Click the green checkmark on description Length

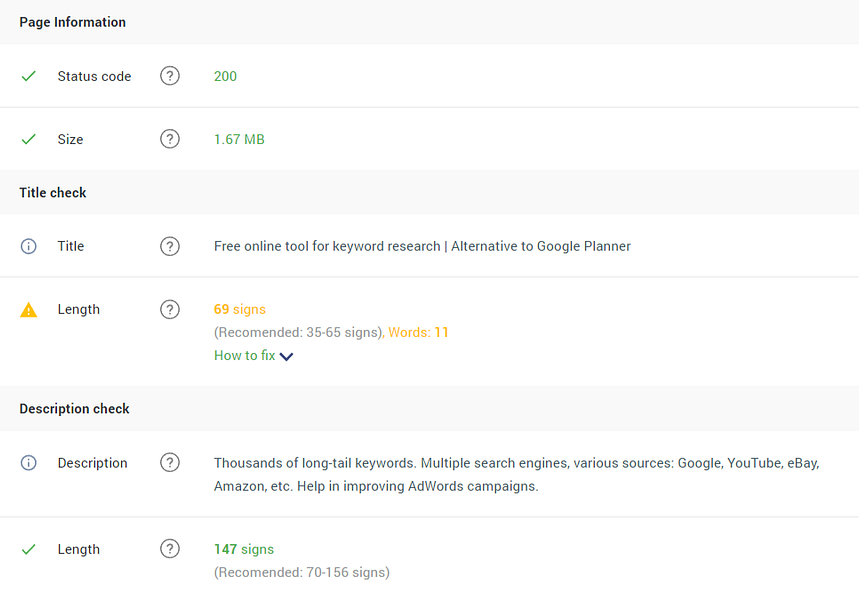[x=28, y=549]
